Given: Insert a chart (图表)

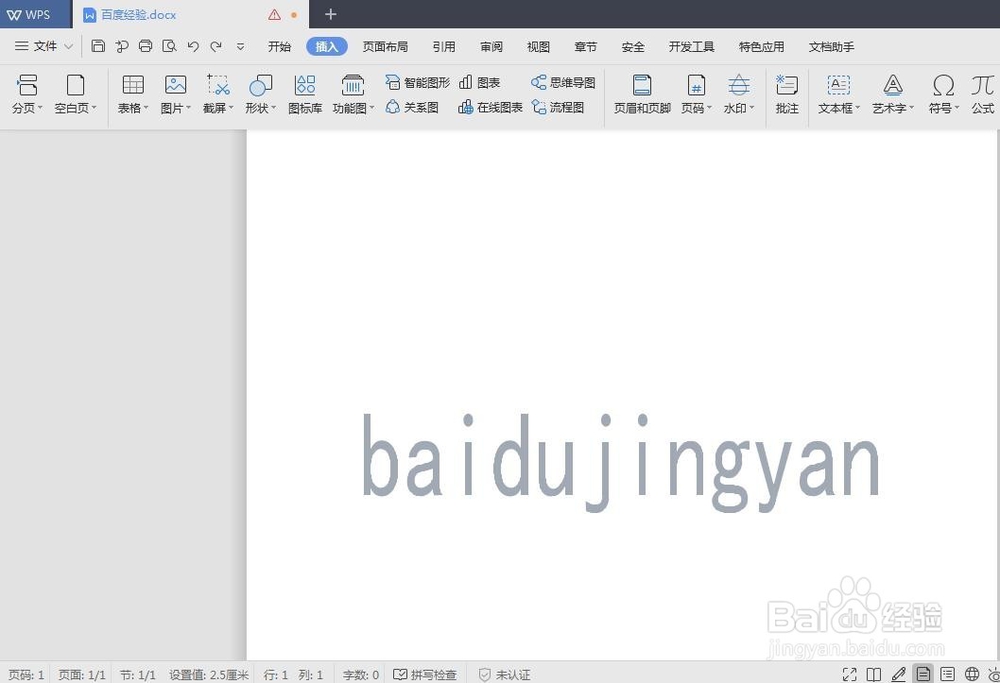Looking at the screenshot, I should pyautogui.click(x=480, y=82).
